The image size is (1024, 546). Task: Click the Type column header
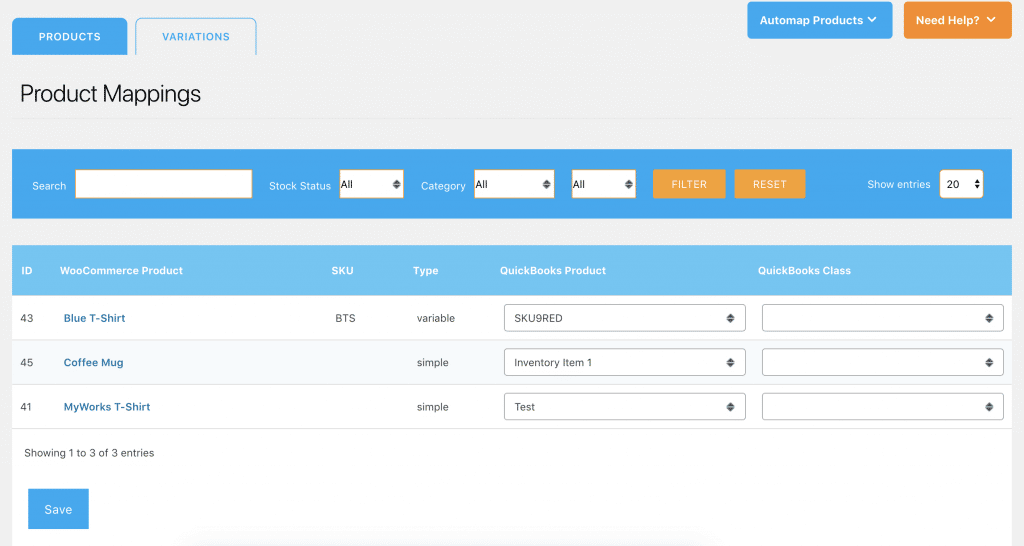coord(426,270)
